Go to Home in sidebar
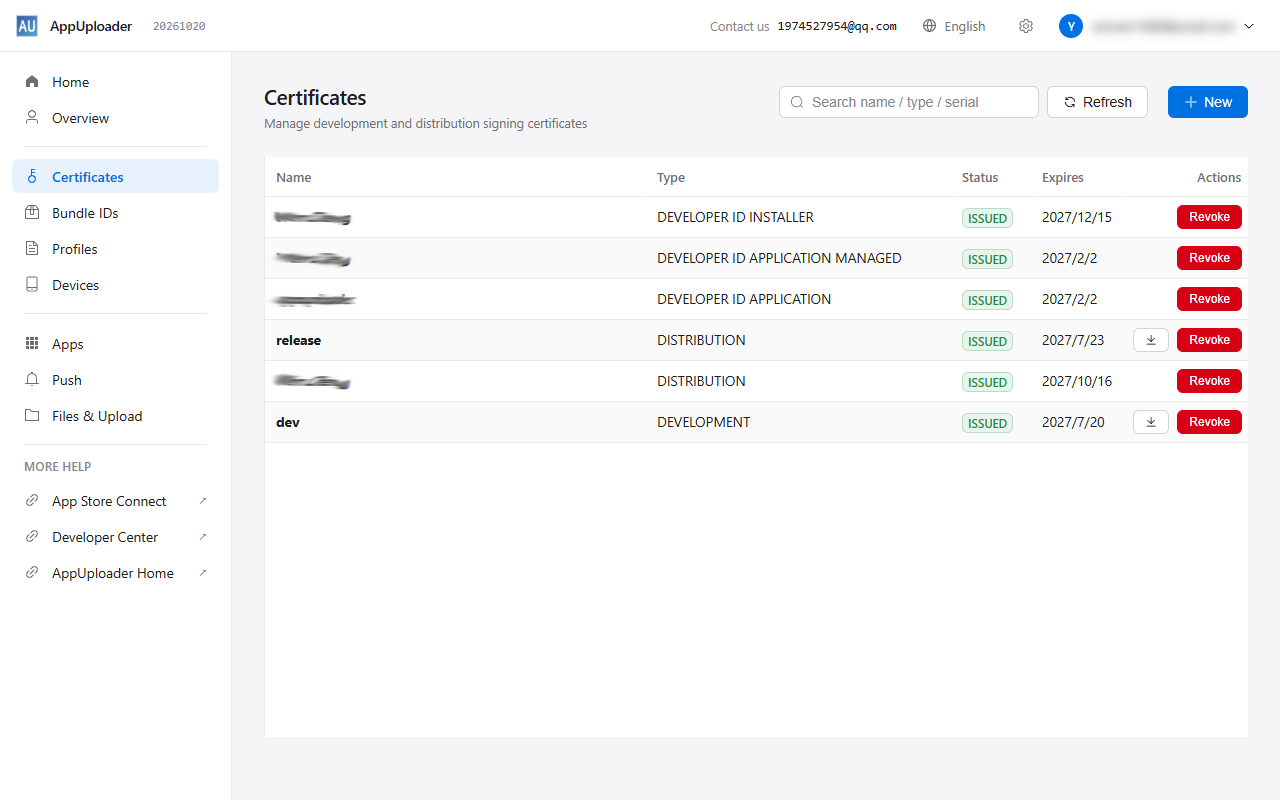The image size is (1280, 800). [115, 82]
